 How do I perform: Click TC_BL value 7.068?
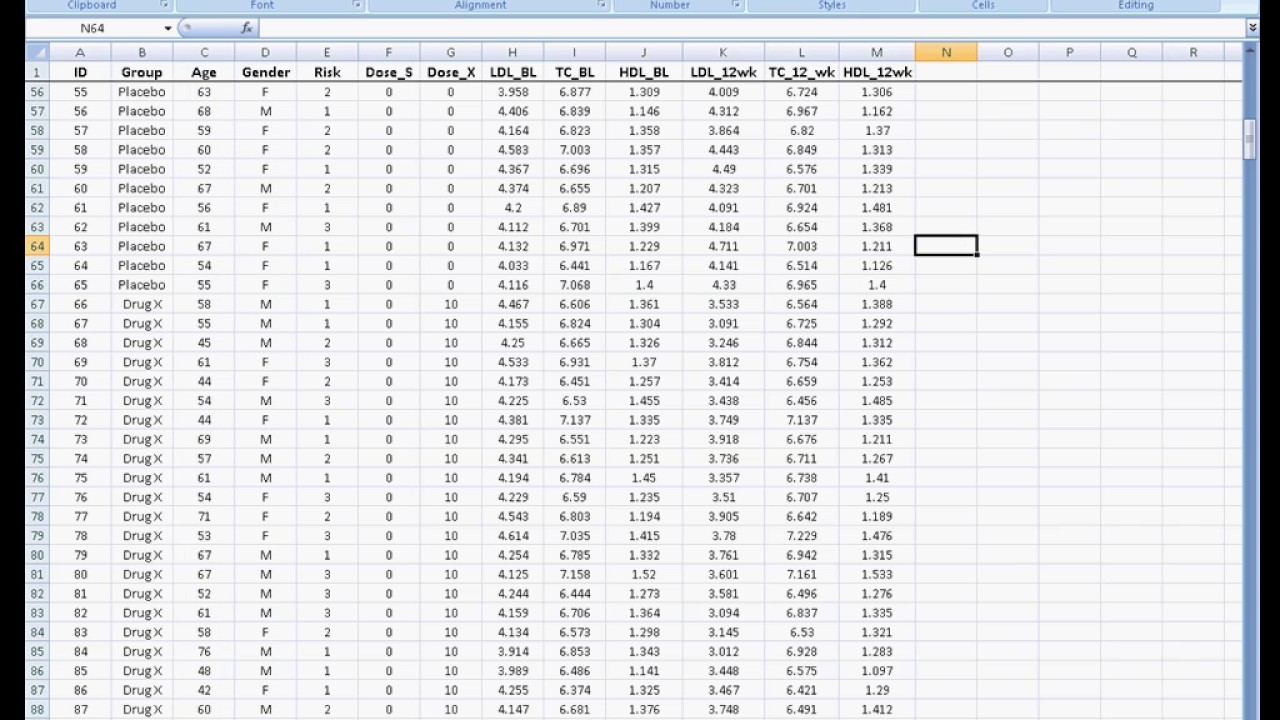(574, 285)
